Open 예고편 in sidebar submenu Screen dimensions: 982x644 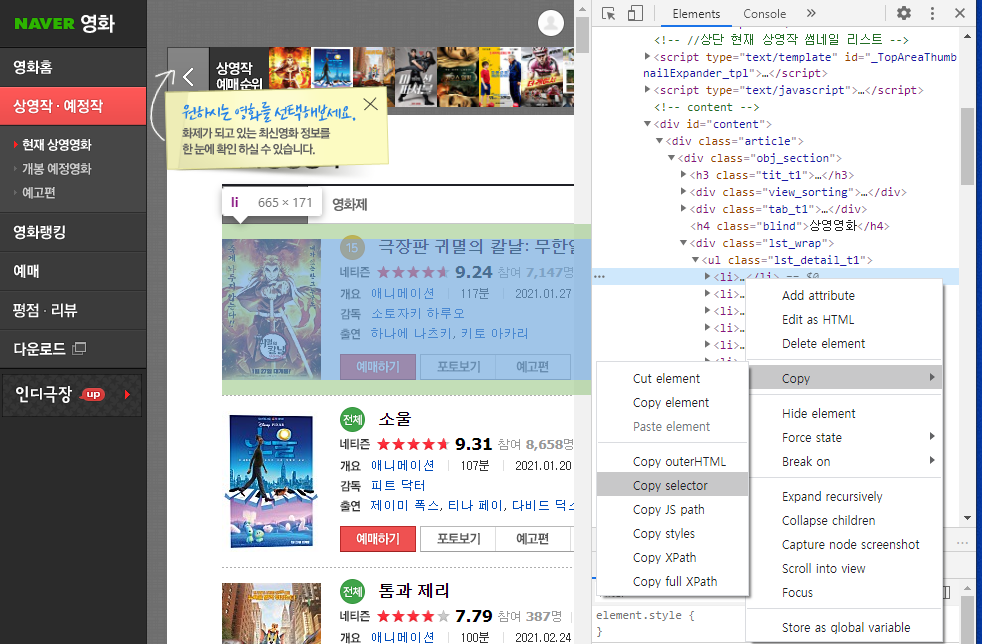click(x=39, y=192)
